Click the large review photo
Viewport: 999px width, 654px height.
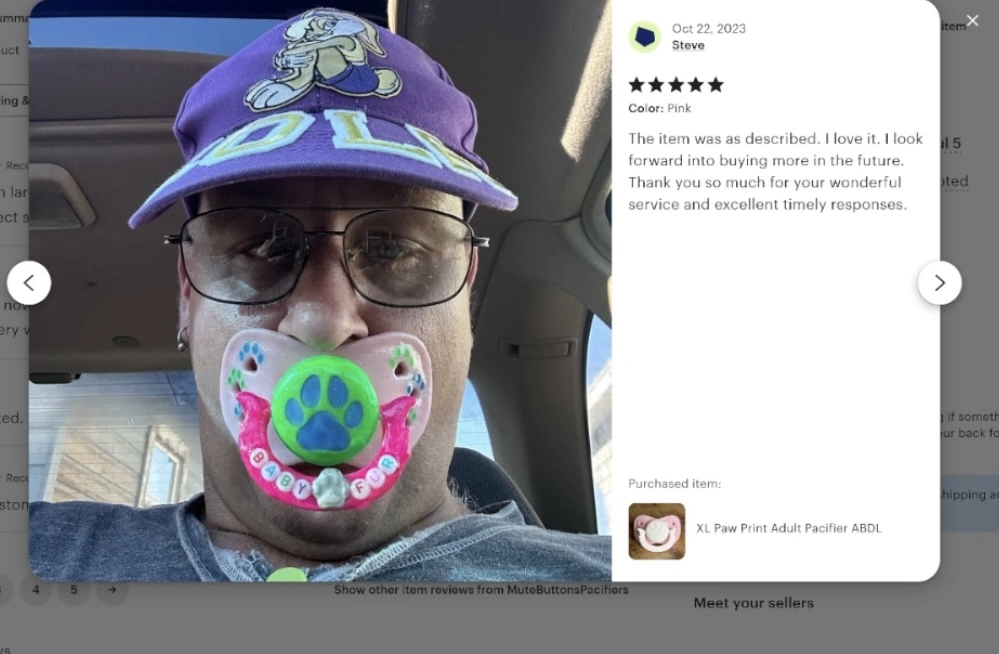(x=320, y=291)
